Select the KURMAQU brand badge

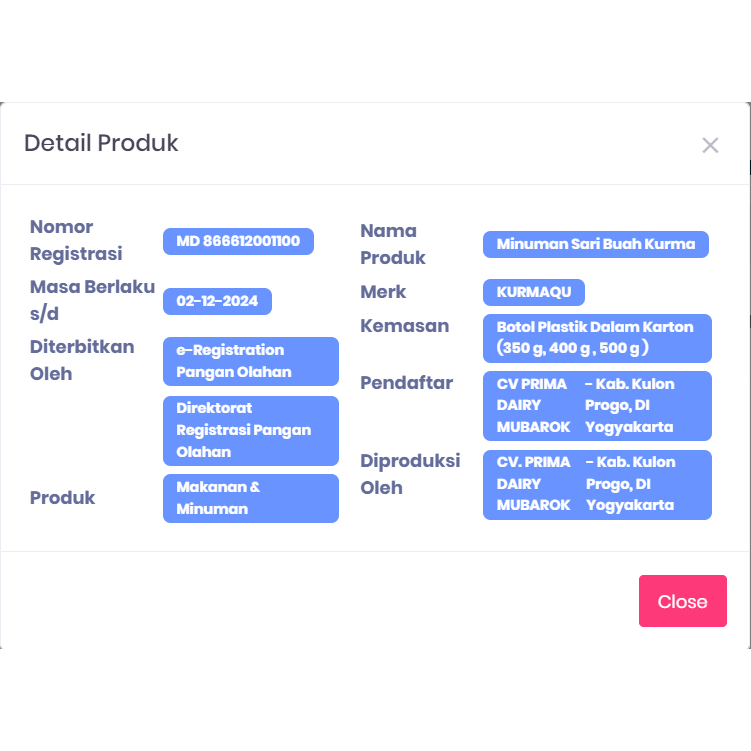click(x=533, y=292)
